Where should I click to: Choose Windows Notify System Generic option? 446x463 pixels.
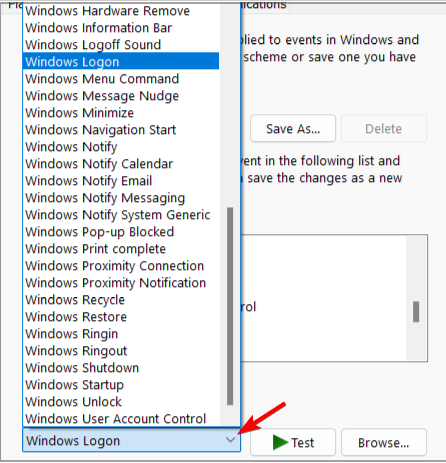click(x=121, y=215)
